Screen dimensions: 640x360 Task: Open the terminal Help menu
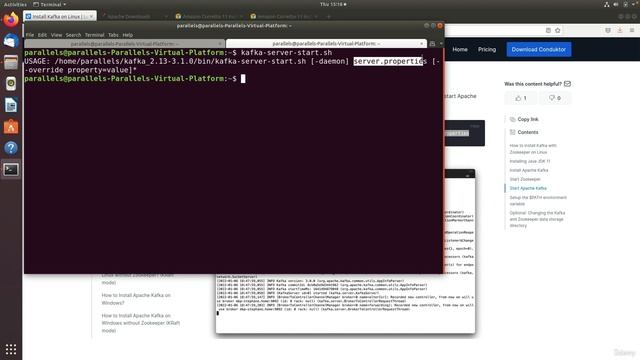(x=127, y=35)
